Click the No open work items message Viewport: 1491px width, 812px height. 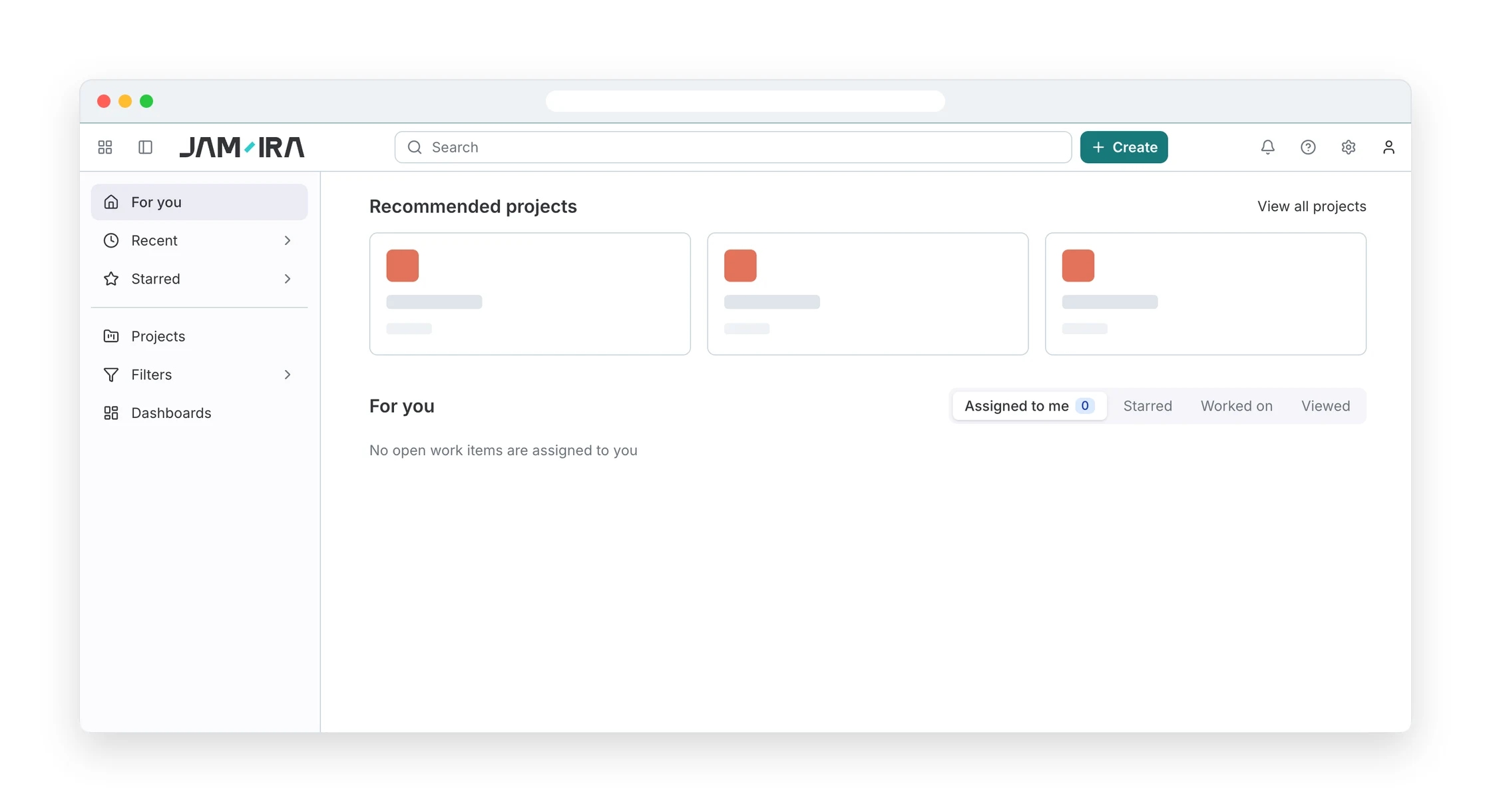click(x=503, y=451)
